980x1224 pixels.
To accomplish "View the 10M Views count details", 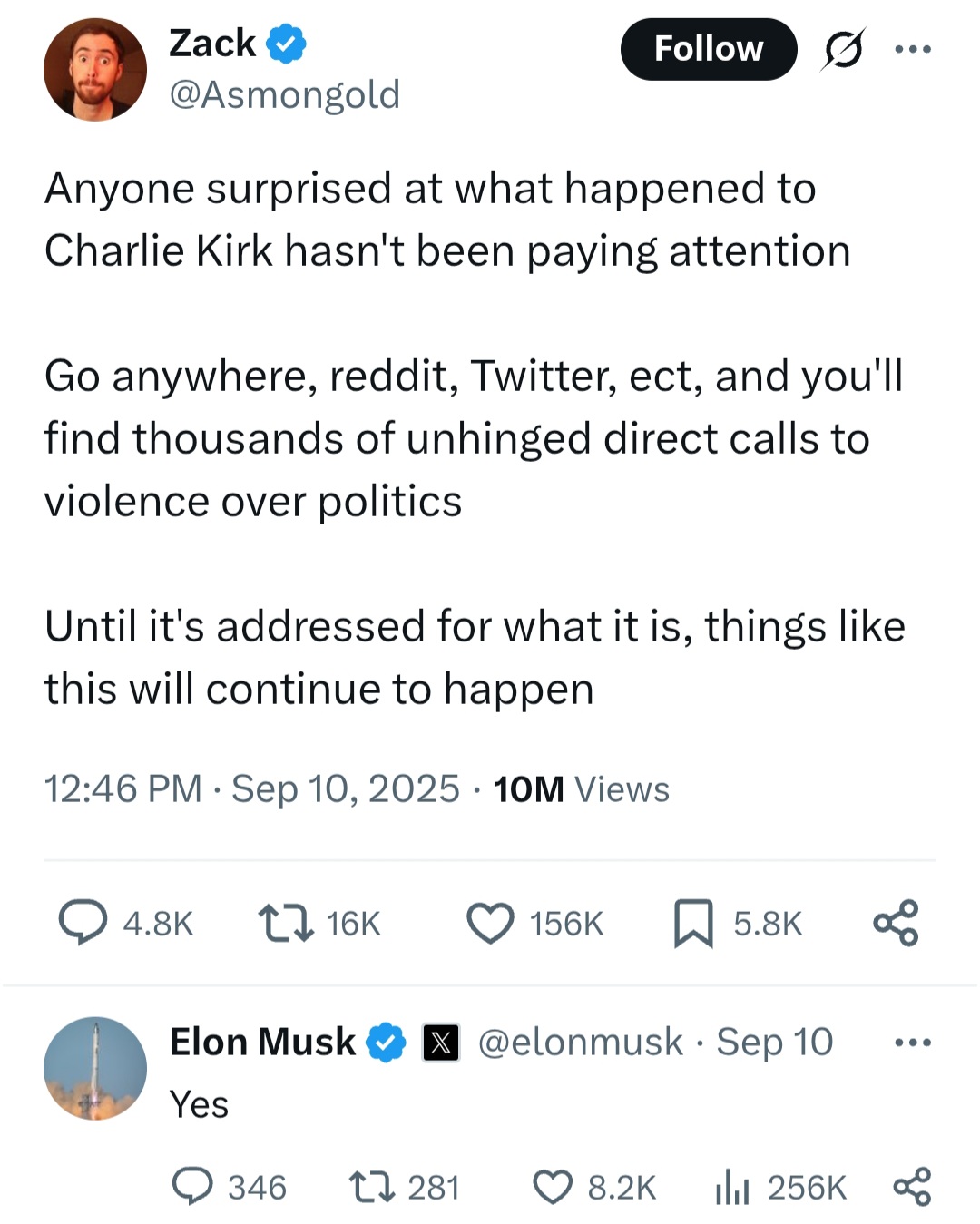I will tap(582, 789).
